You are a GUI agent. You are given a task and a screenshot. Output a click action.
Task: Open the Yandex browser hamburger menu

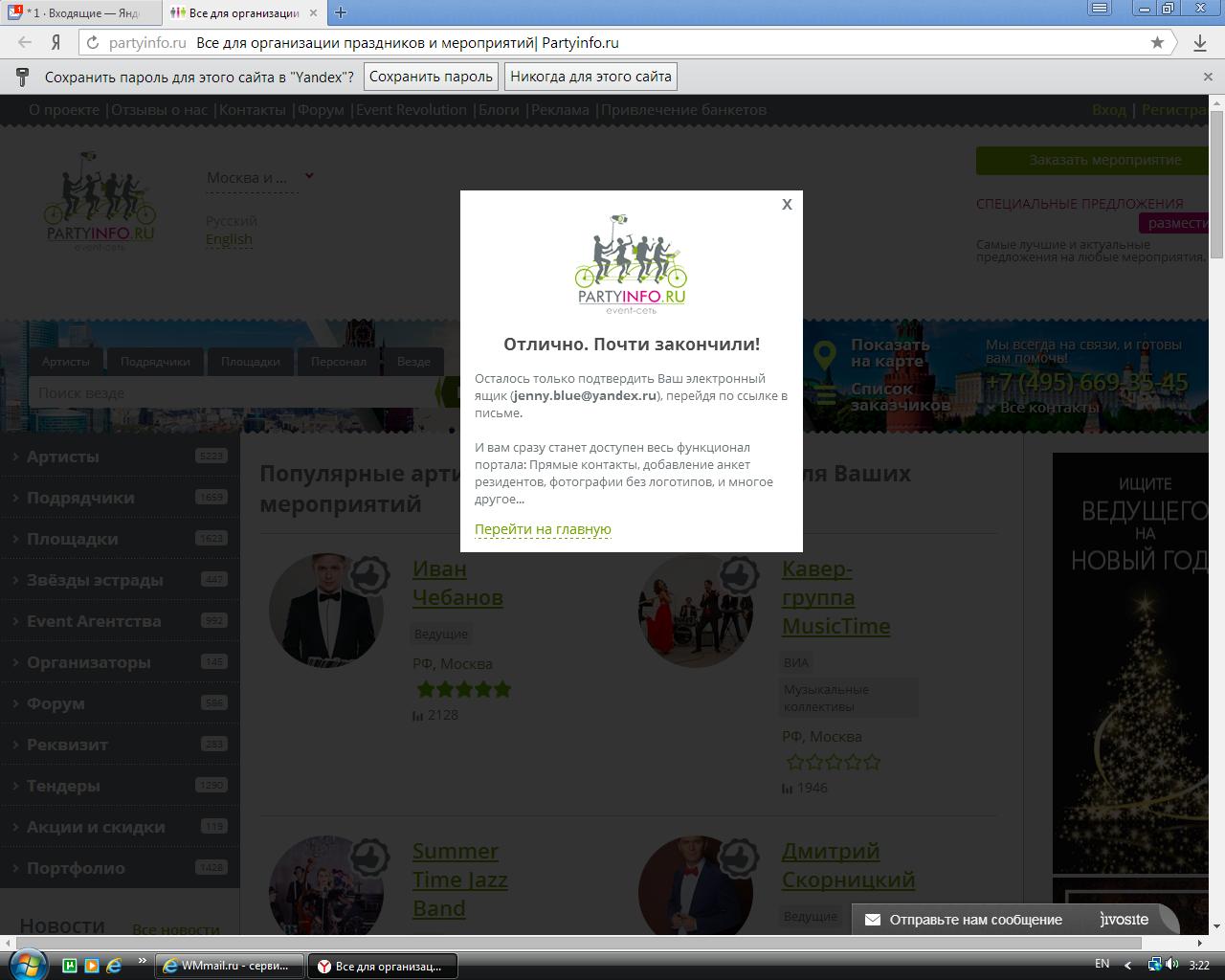click(1100, 9)
